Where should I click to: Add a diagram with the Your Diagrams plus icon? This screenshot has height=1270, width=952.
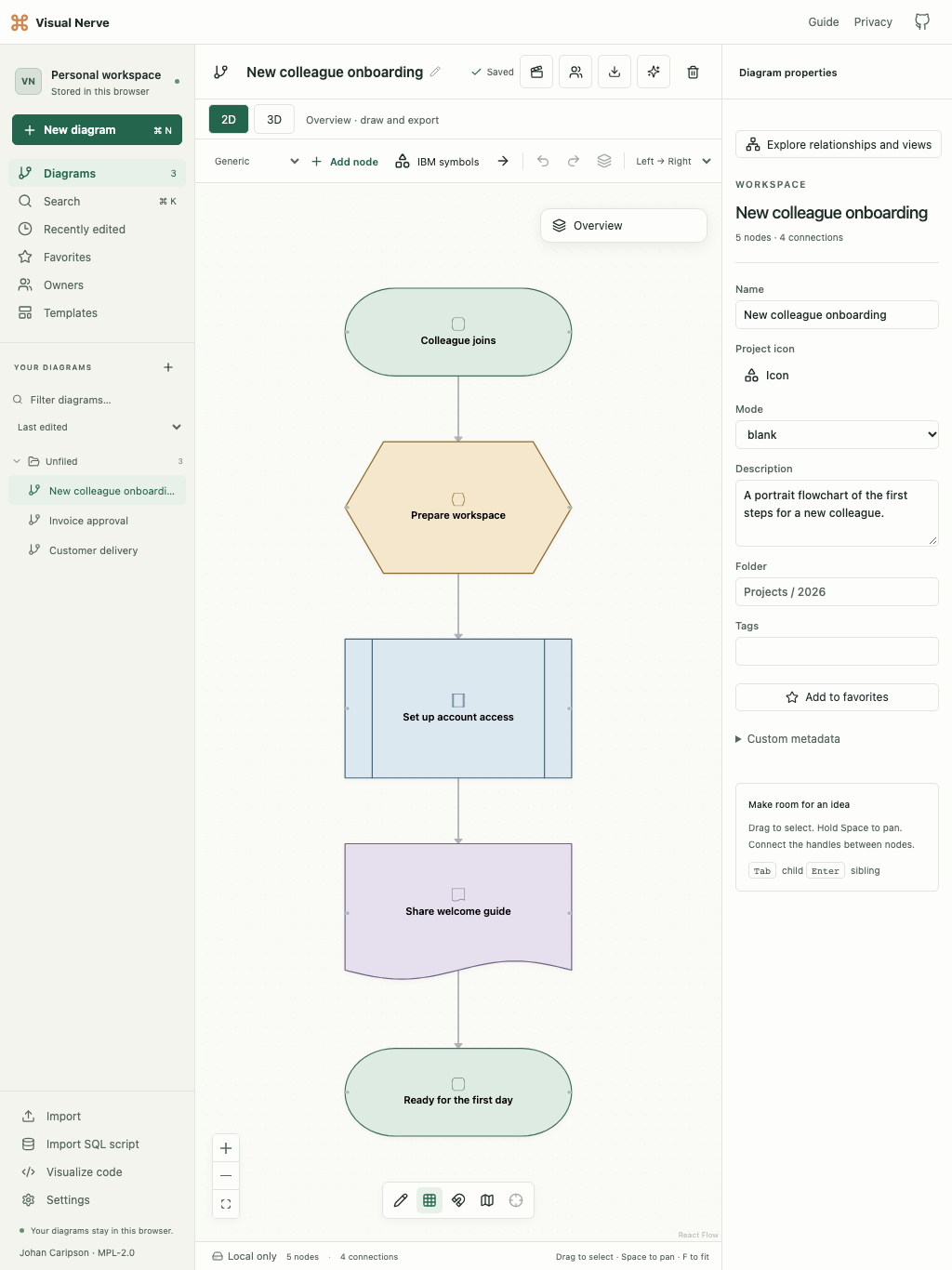pos(168,367)
